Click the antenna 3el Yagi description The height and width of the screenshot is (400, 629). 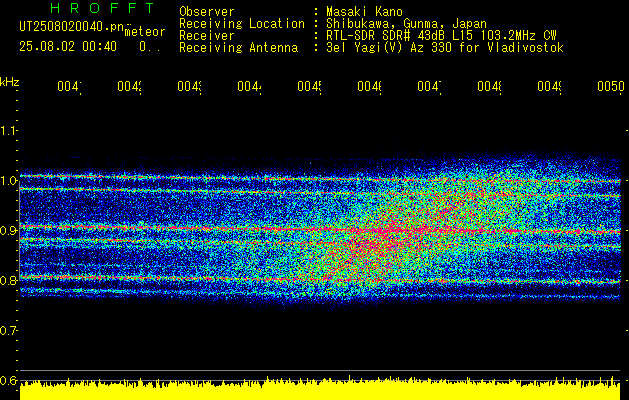[x=445, y=48]
